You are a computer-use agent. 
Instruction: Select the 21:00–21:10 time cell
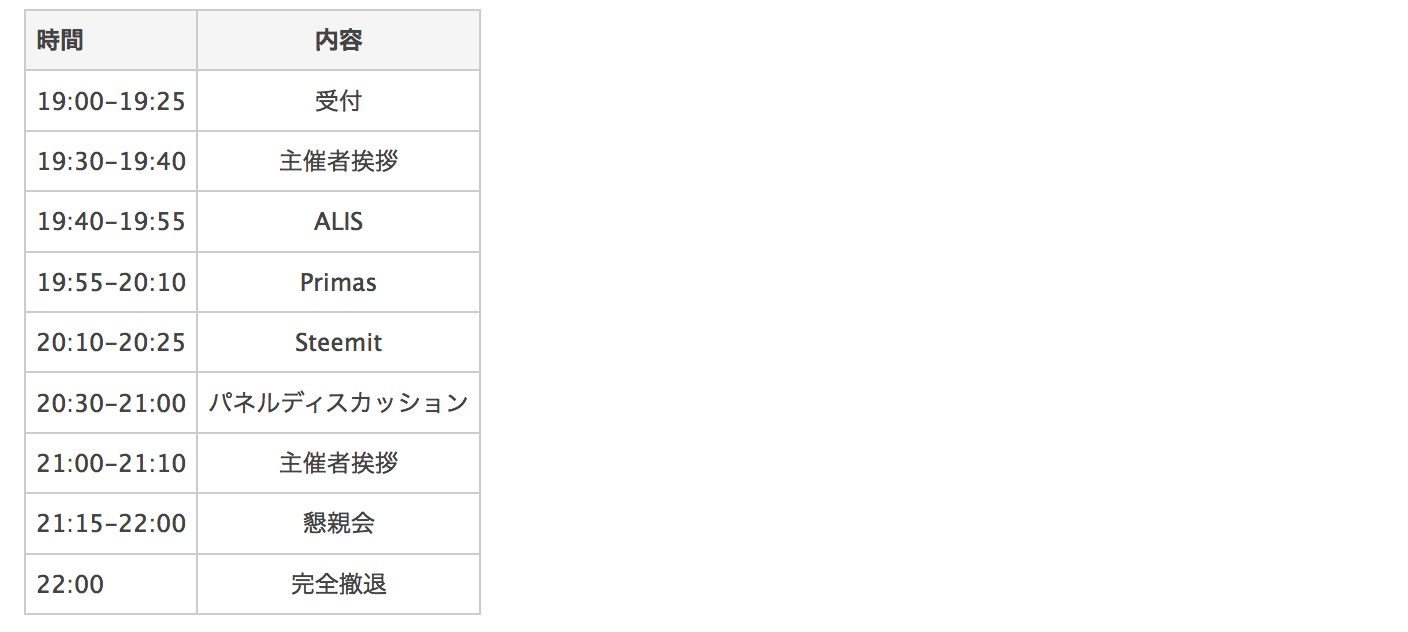(111, 463)
